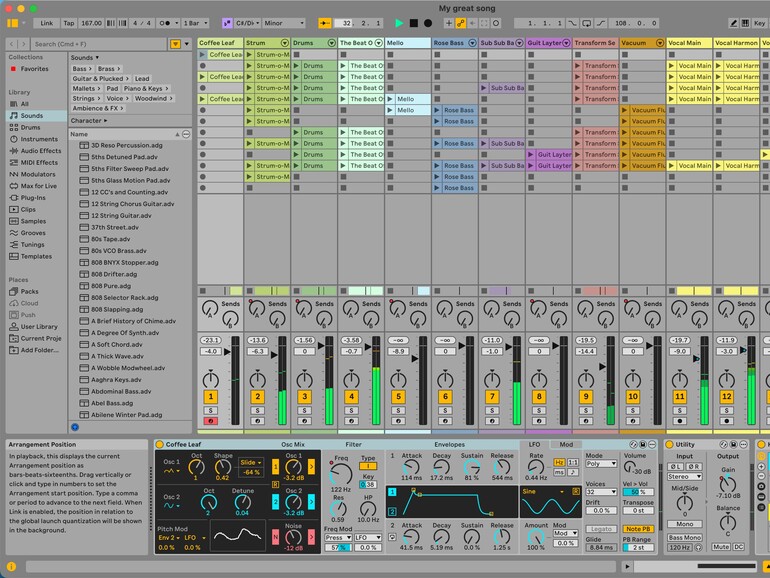
Task: Select Drums in Library sidebar
Action: pos(30,127)
